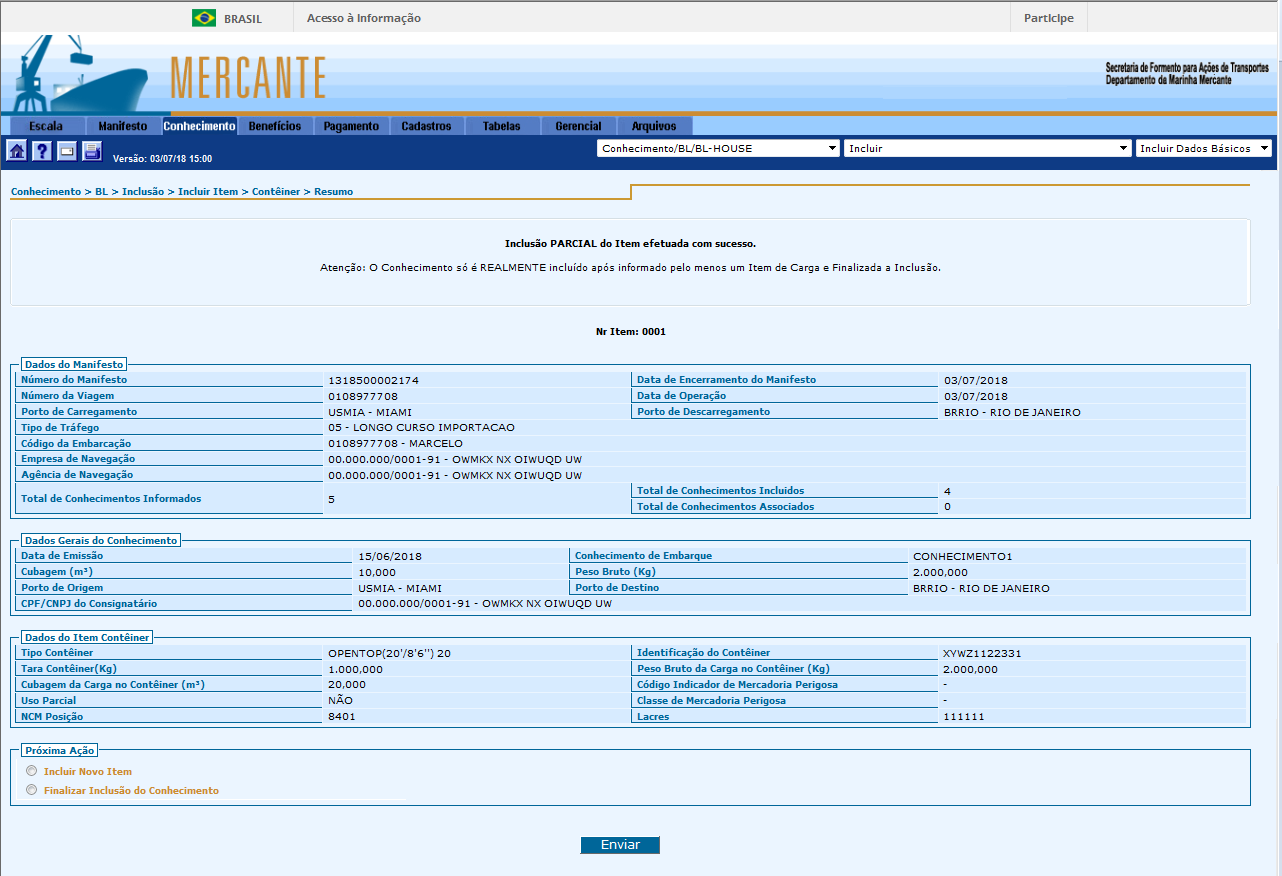Viewport: 1282px width, 876px height.
Task: Click the MERCANTE title text
Action: pos(248,77)
